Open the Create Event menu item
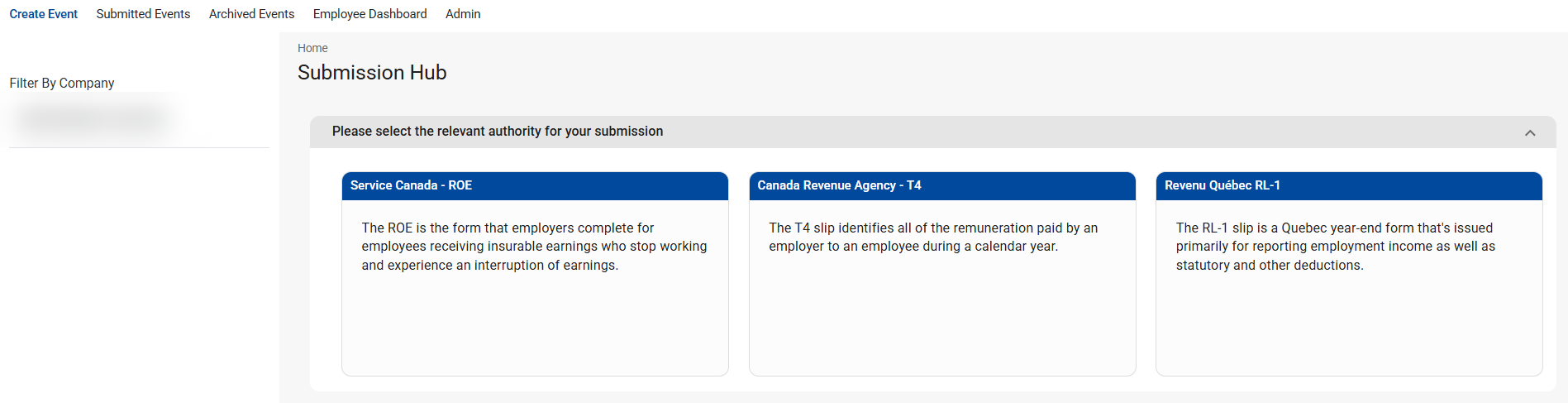The image size is (1568, 403). [43, 14]
